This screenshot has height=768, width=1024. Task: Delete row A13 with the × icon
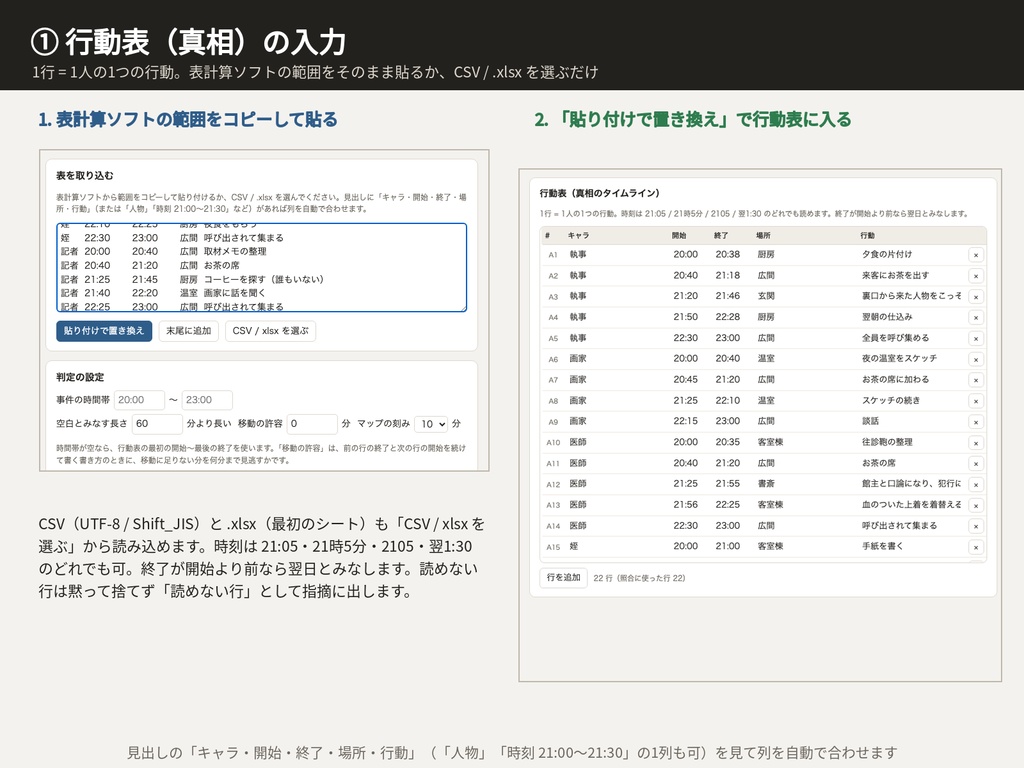(x=976, y=505)
